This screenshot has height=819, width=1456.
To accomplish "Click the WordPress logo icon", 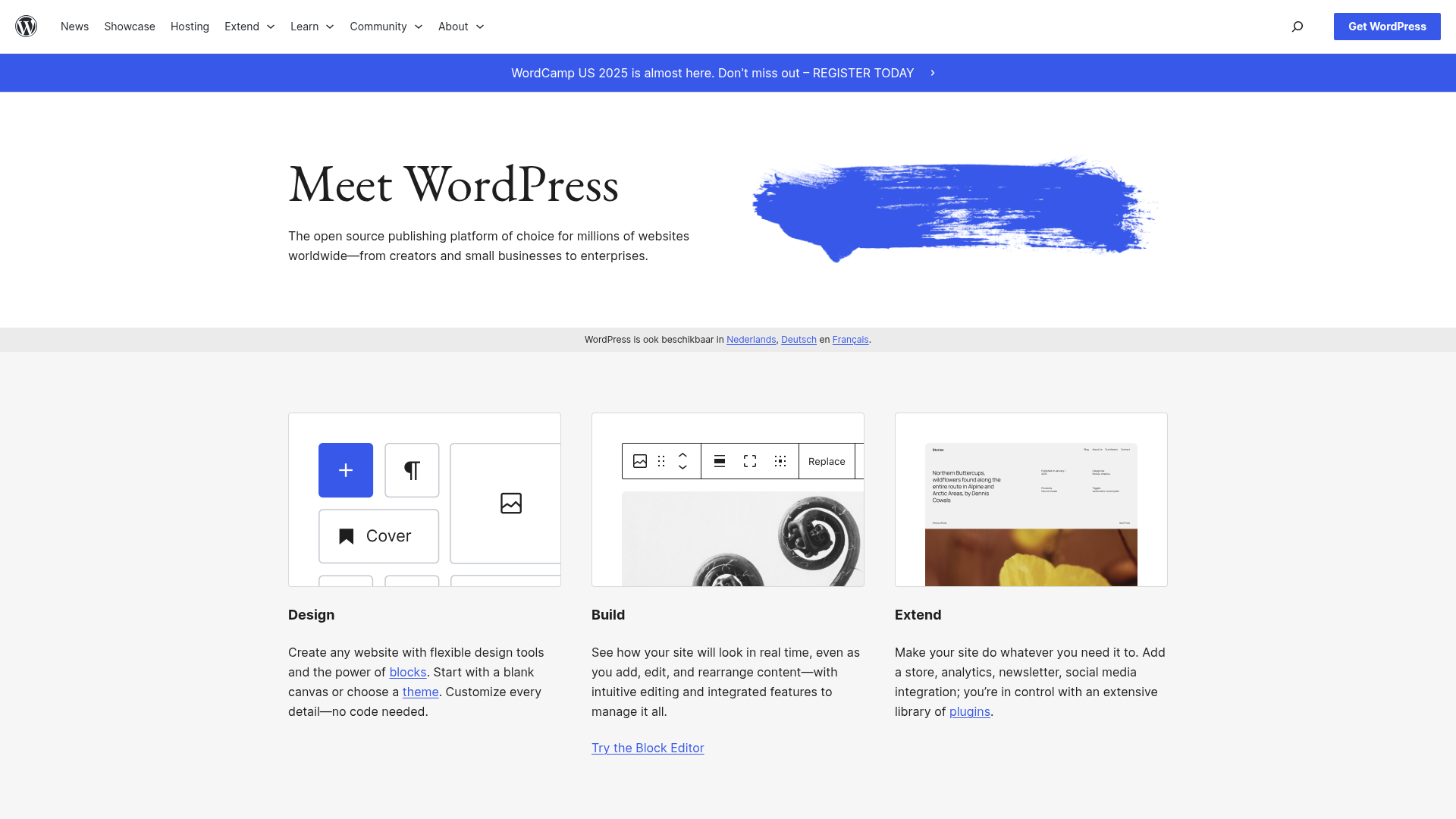I will [x=27, y=27].
